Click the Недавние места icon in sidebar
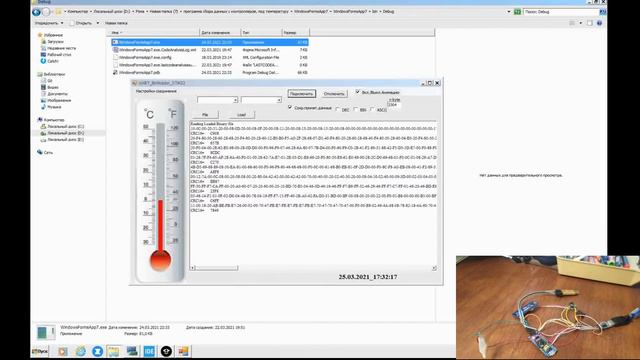This screenshot has width=640, height=360. [x=43, y=48]
